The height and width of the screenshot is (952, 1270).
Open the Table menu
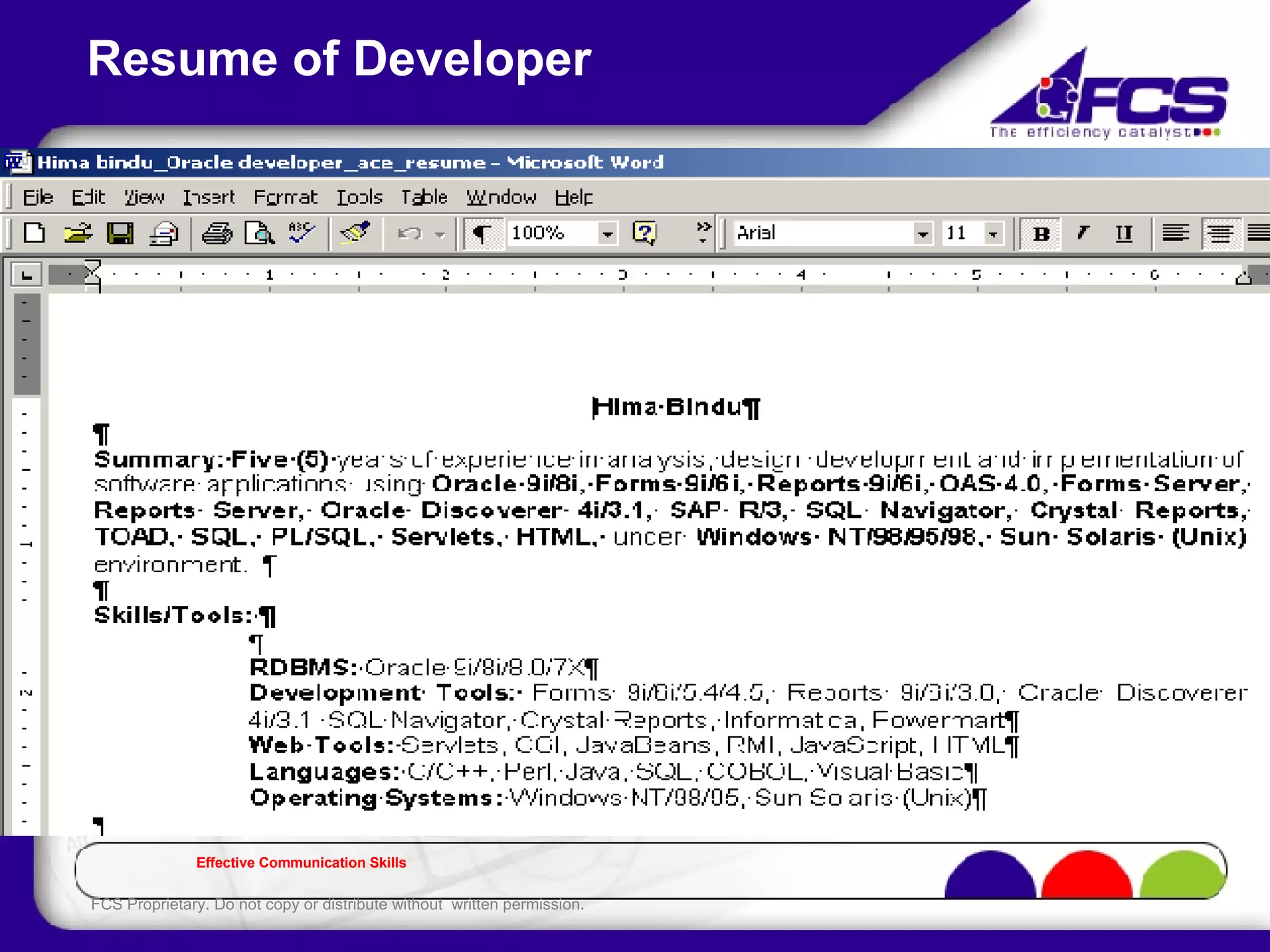click(424, 197)
